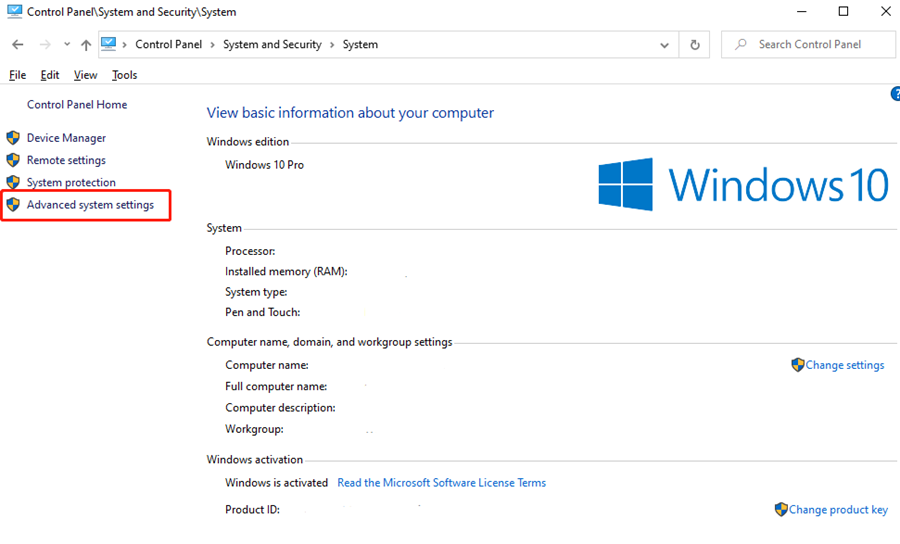The height and width of the screenshot is (544, 900).
Task: Click the Computer description label
Action: (x=280, y=407)
